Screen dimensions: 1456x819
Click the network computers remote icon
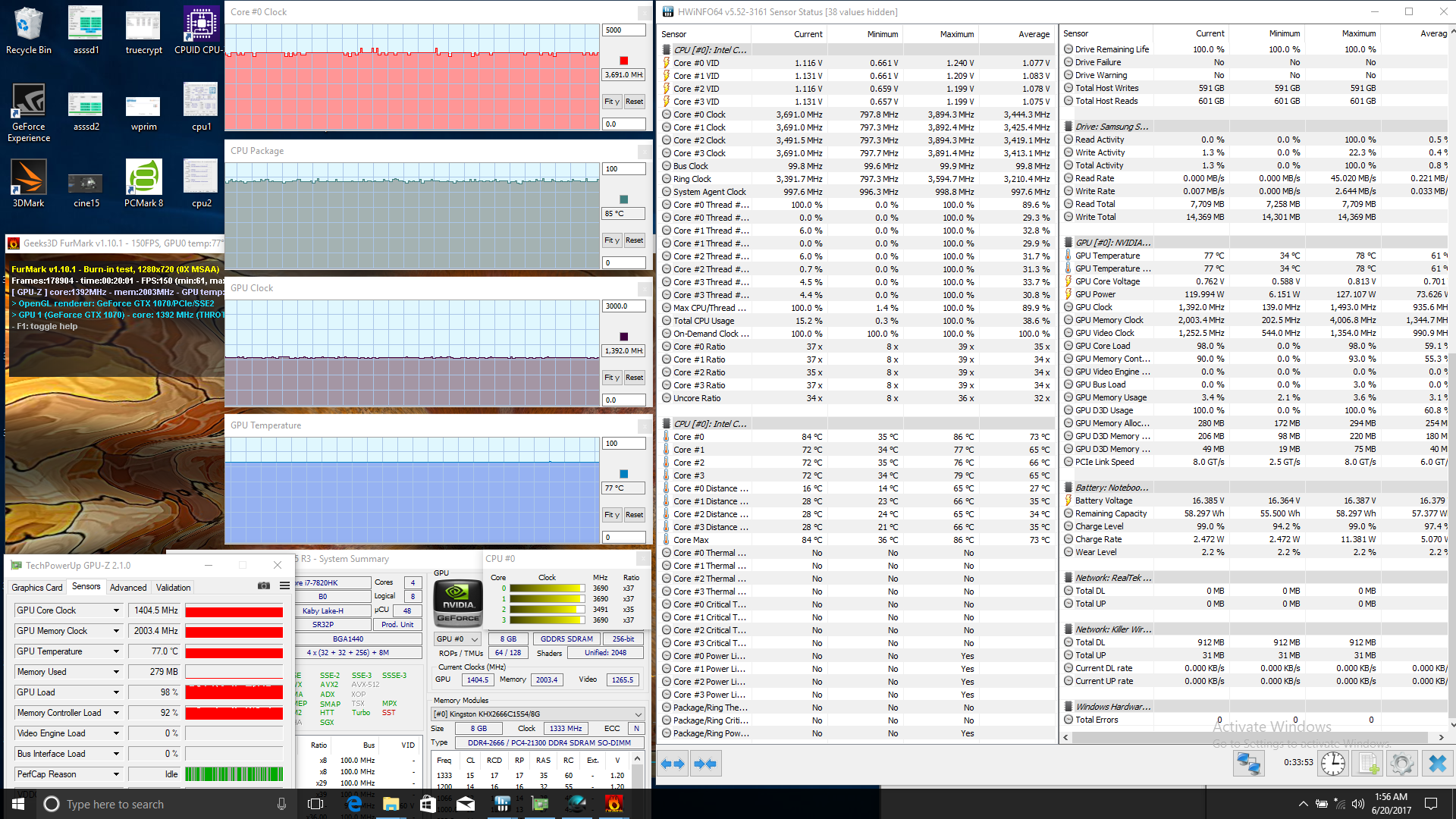click(x=1248, y=764)
